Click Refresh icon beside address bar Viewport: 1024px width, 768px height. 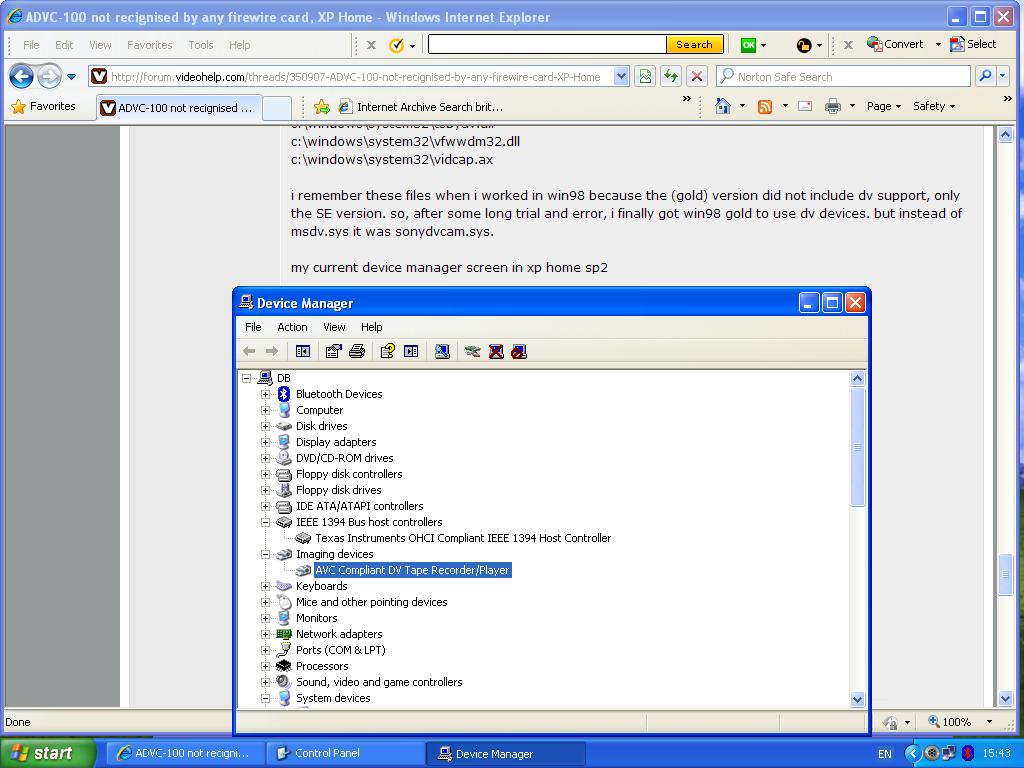click(671, 76)
